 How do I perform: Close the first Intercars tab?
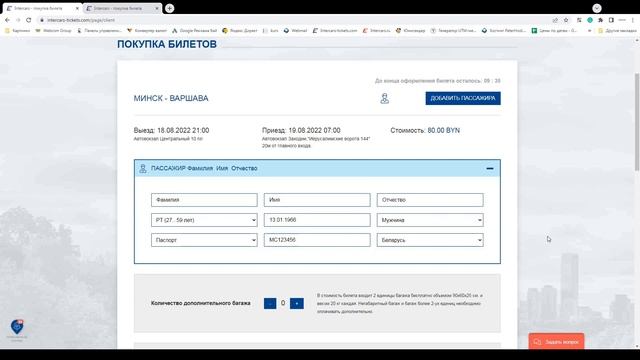(77, 8)
